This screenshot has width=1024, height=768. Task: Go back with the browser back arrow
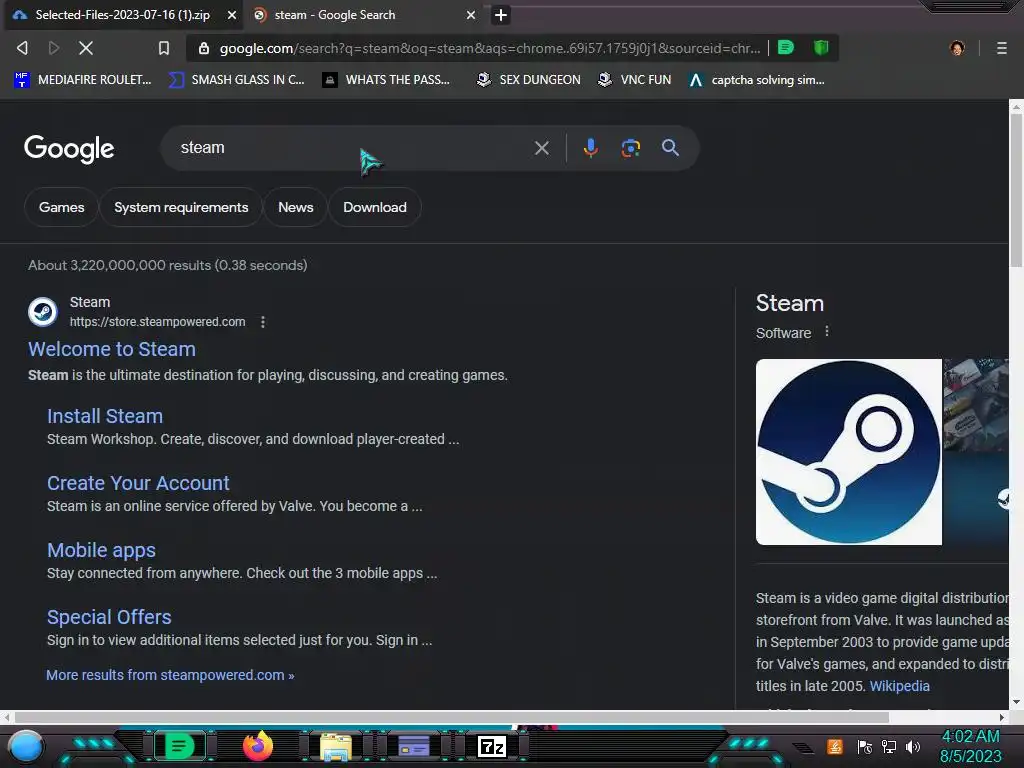[22, 48]
